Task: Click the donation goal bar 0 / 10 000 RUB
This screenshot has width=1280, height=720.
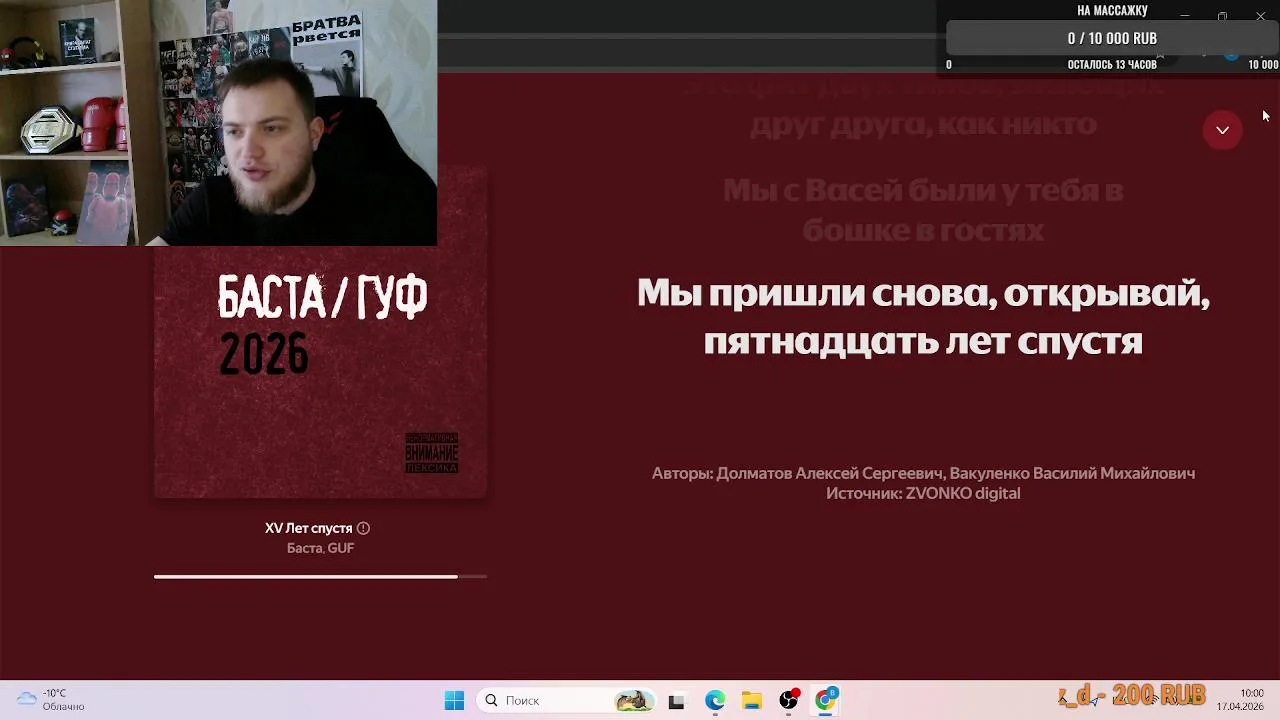Action: tap(1112, 39)
